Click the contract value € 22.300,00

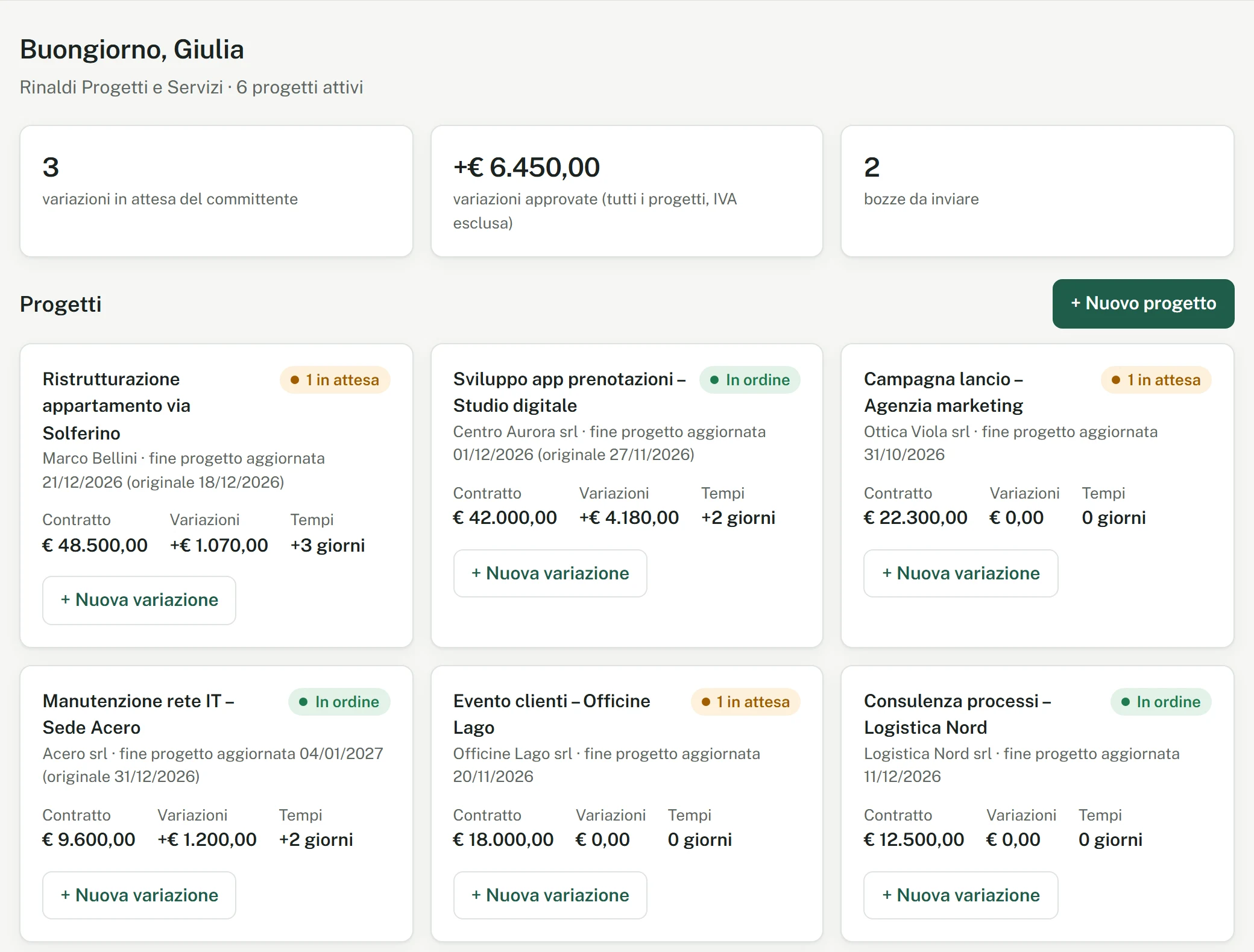point(915,518)
